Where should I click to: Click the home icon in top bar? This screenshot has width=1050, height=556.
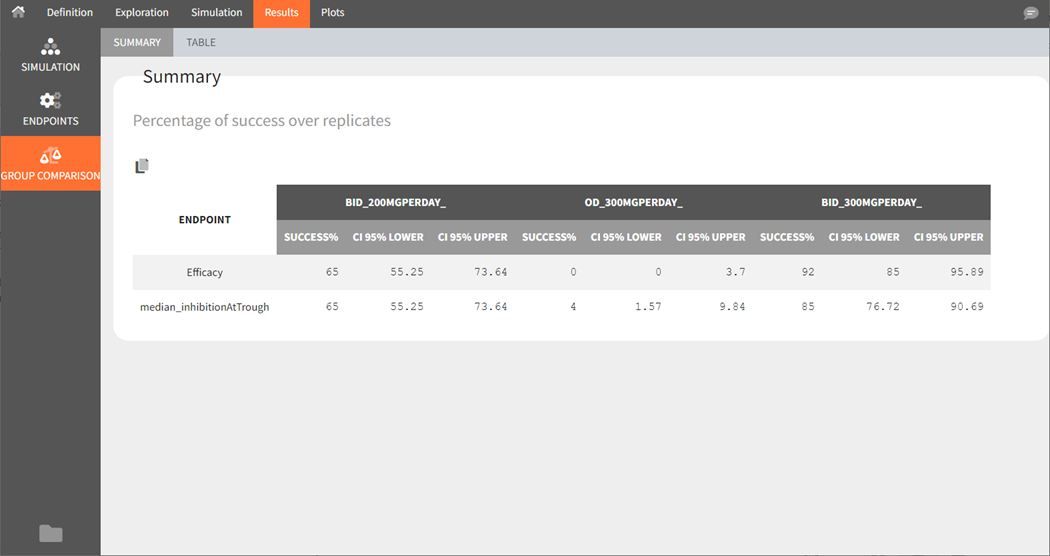[18, 13]
